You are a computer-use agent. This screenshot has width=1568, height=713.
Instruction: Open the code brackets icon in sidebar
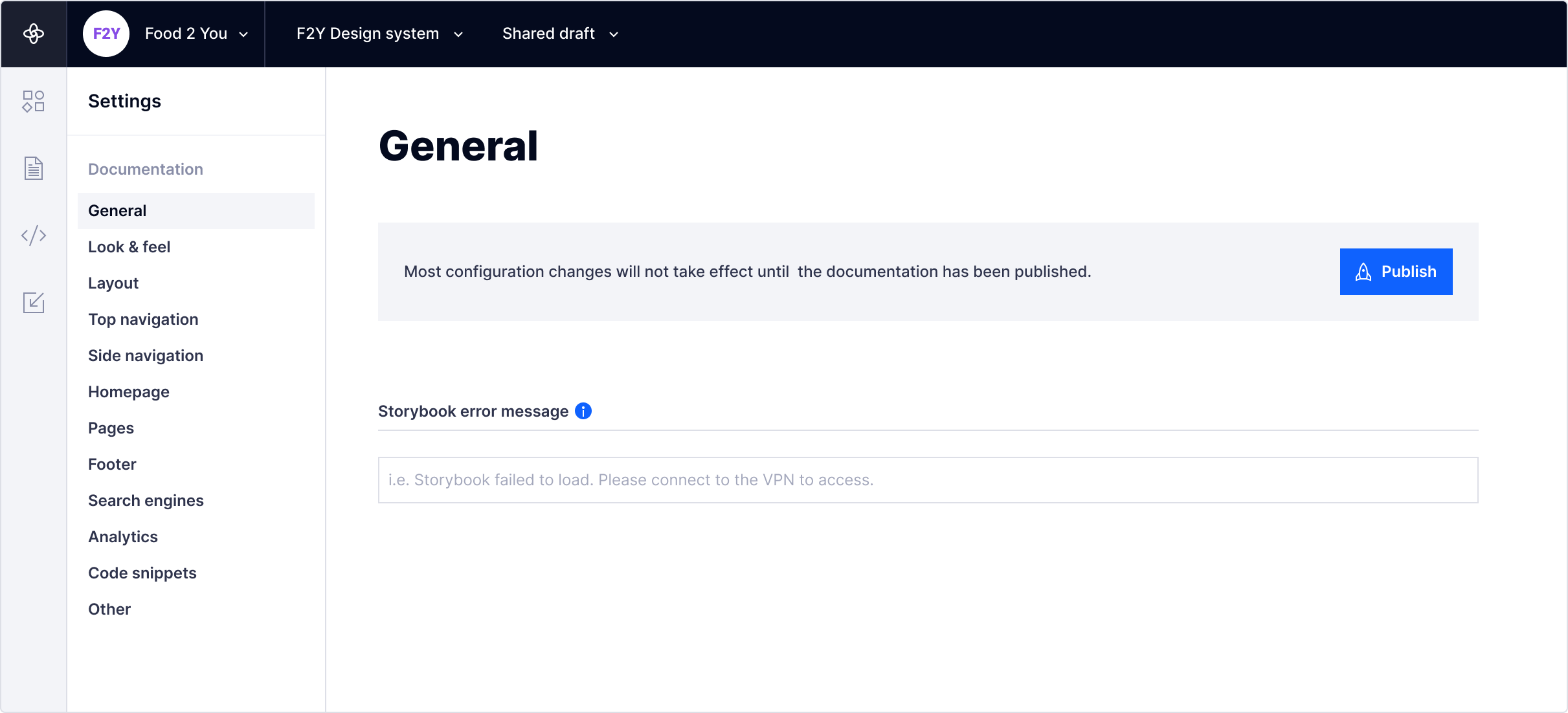tap(34, 236)
